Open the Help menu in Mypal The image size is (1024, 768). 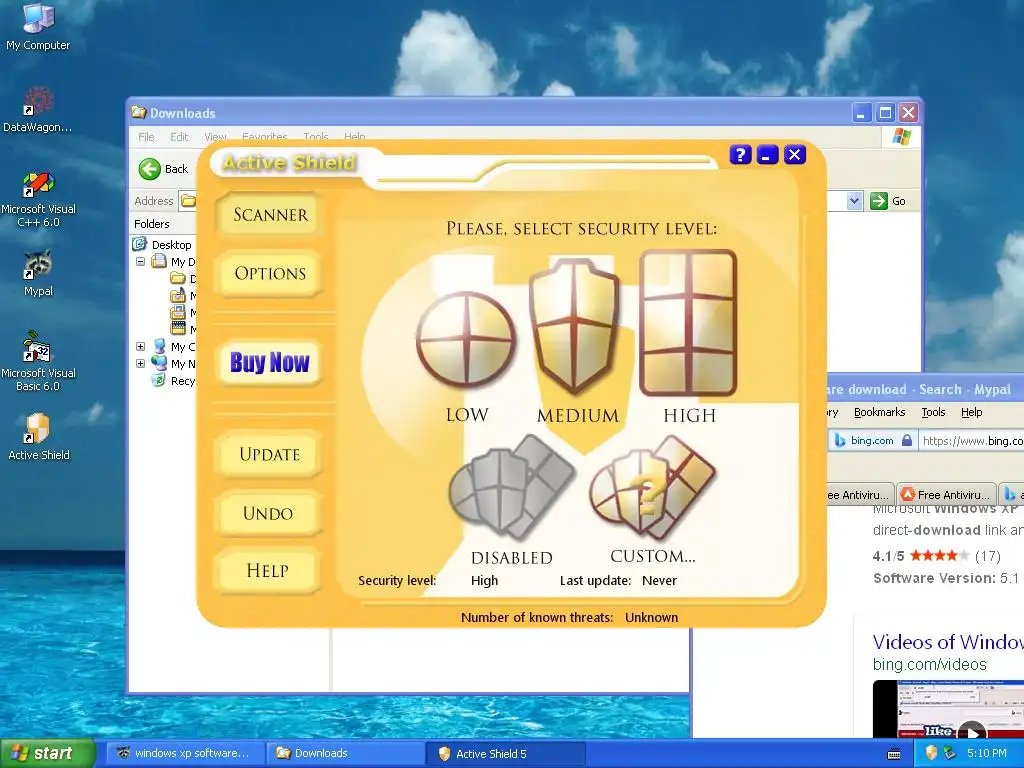coord(971,412)
